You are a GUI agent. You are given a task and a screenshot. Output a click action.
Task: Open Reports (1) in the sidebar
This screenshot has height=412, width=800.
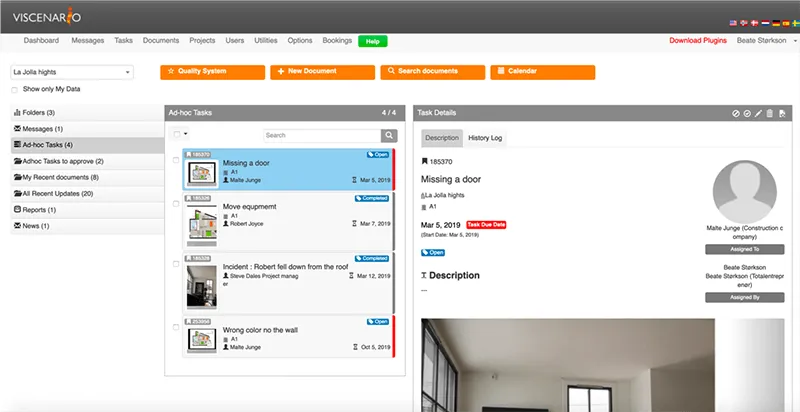87,210
